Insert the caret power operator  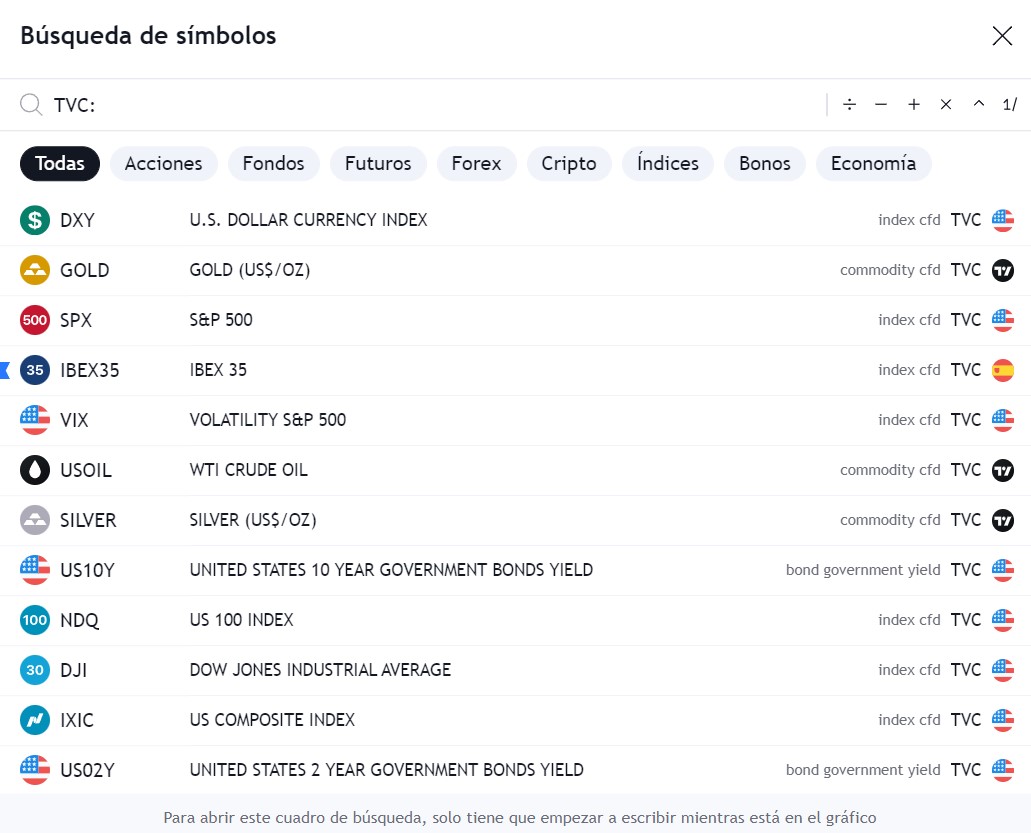pyautogui.click(x=978, y=104)
